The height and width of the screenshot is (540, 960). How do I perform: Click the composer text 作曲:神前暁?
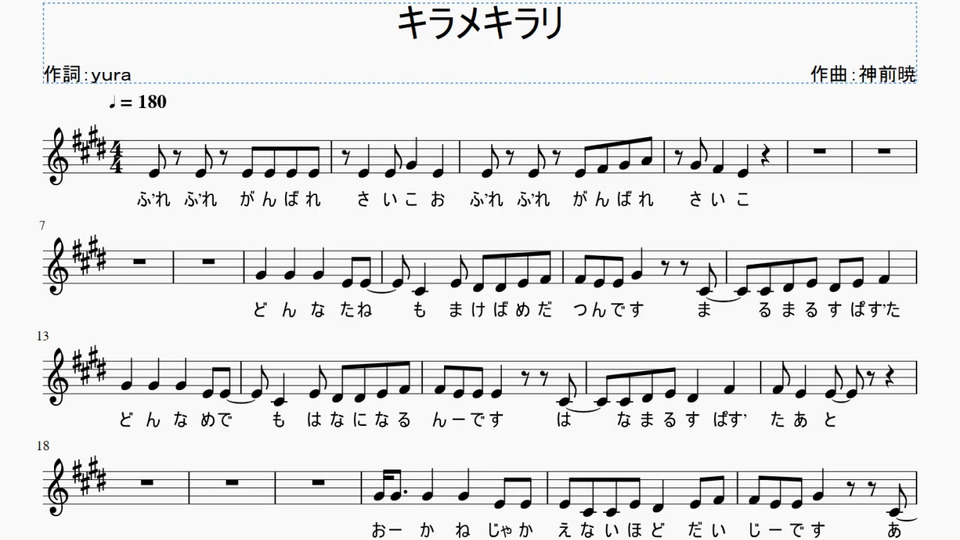[863, 74]
